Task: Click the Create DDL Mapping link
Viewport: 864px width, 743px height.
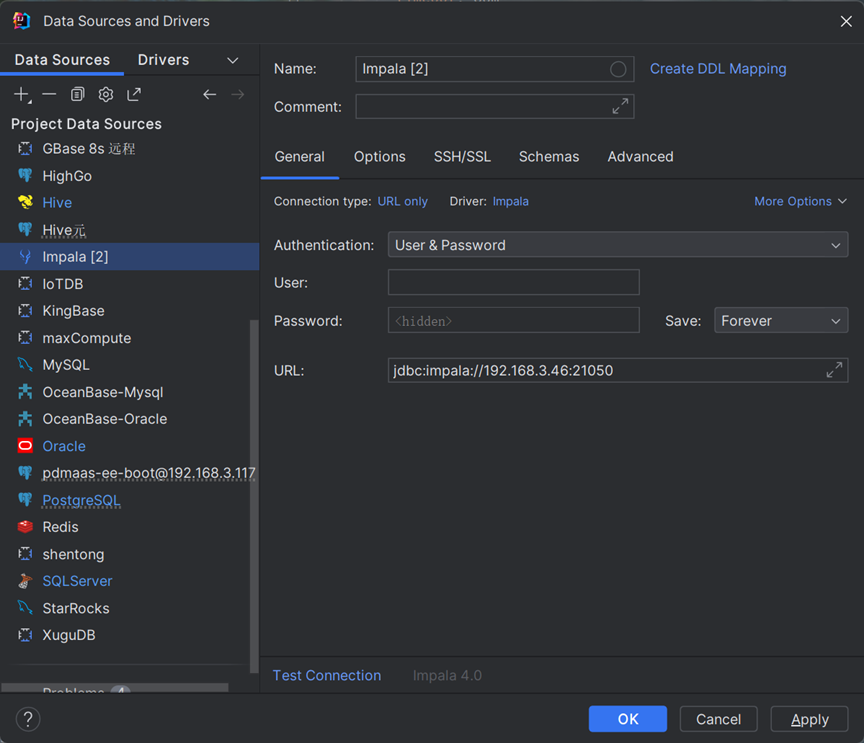Action: (718, 69)
